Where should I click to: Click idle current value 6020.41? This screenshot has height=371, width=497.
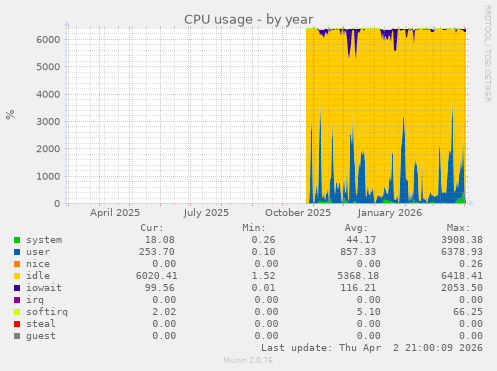(x=157, y=276)
